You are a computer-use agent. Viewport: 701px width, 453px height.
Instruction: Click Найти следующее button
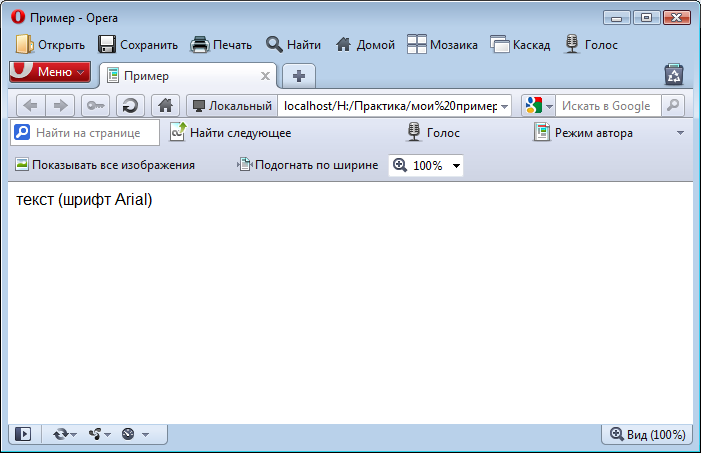coord(230,133)
